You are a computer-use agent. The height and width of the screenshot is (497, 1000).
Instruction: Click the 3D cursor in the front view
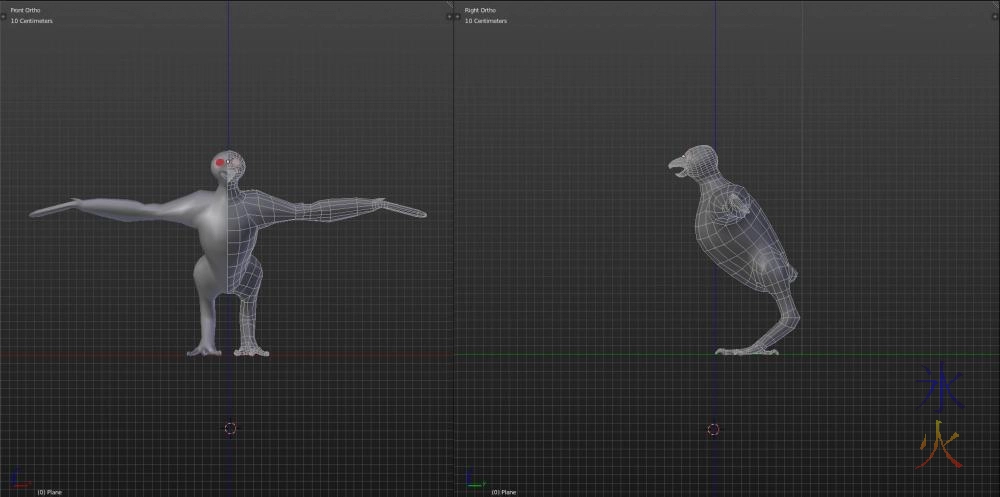point(230,428)
